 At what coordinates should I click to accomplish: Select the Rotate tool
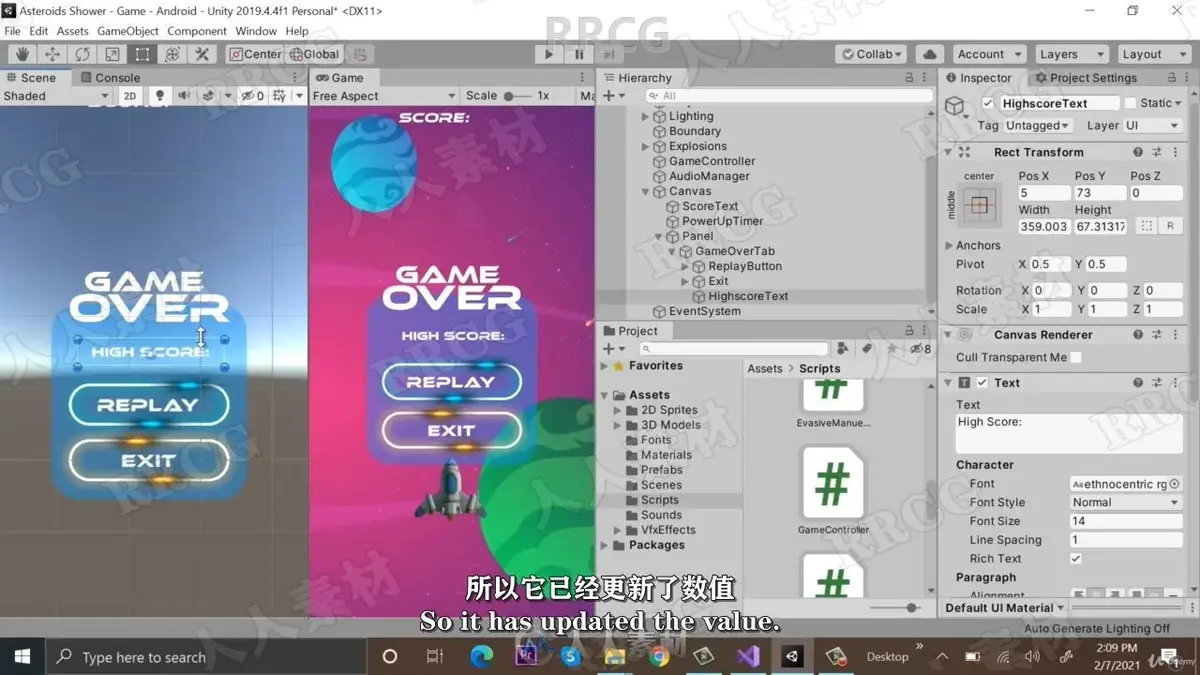pos(82,54)
